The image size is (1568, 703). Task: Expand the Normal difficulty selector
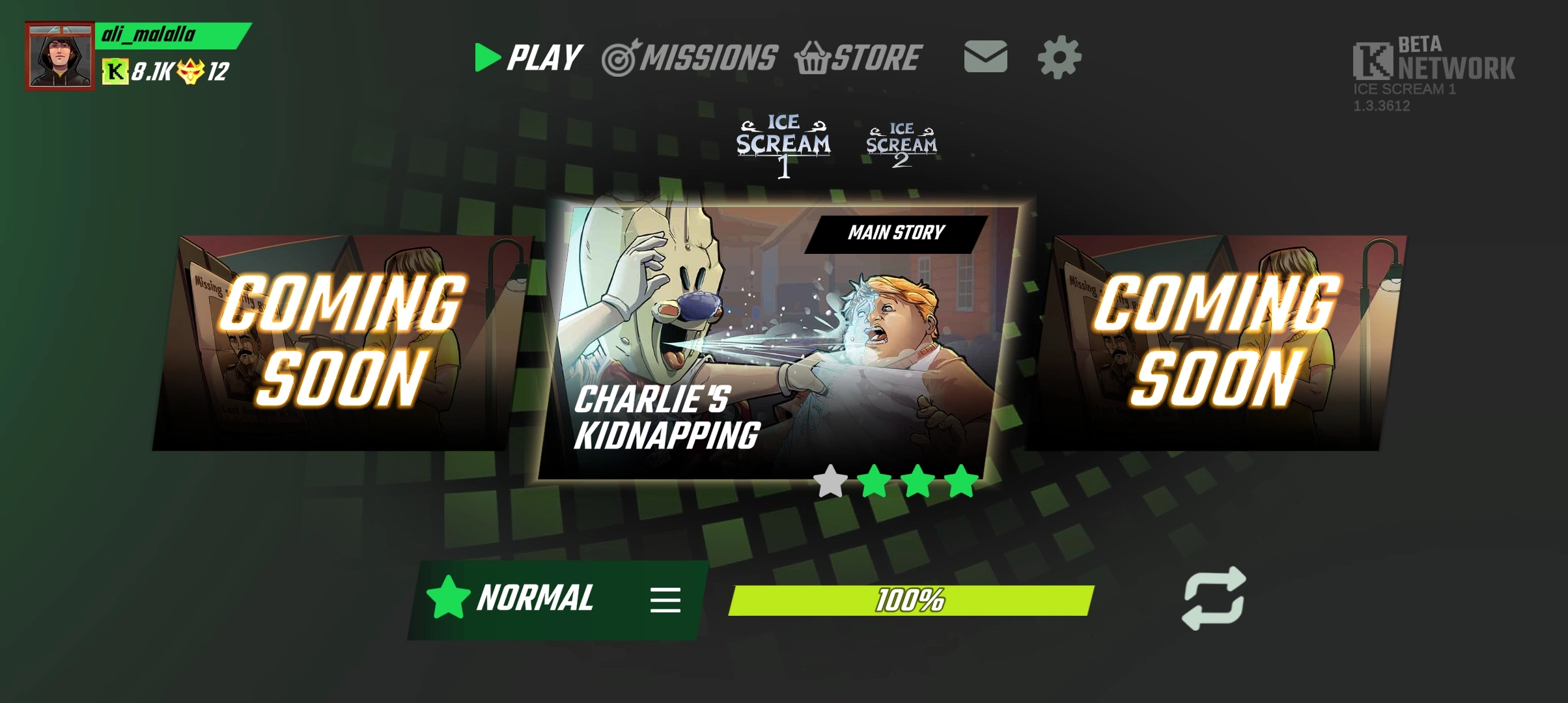click(x=558, y=600)
